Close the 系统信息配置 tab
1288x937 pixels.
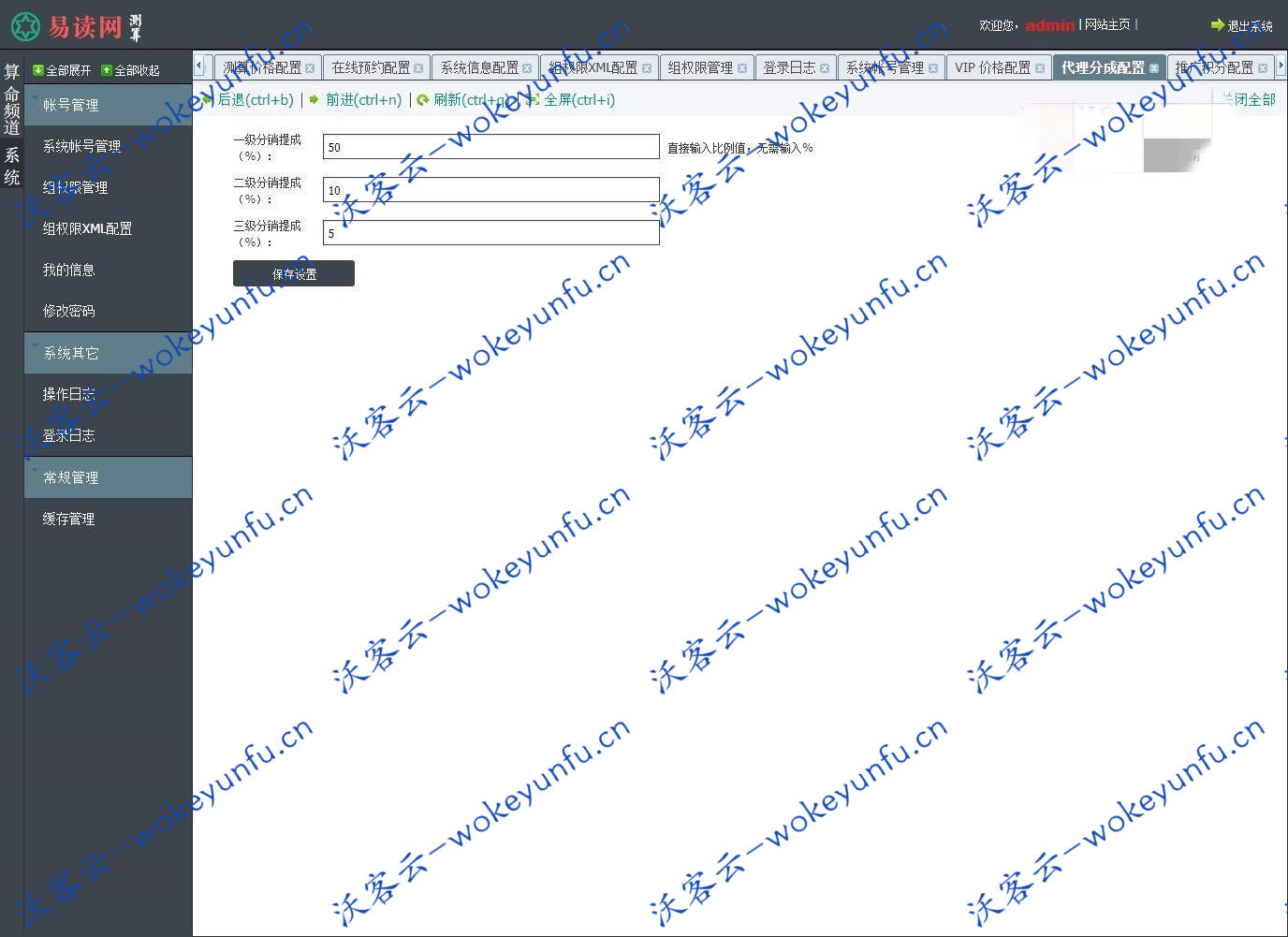[x=527, y=68]
